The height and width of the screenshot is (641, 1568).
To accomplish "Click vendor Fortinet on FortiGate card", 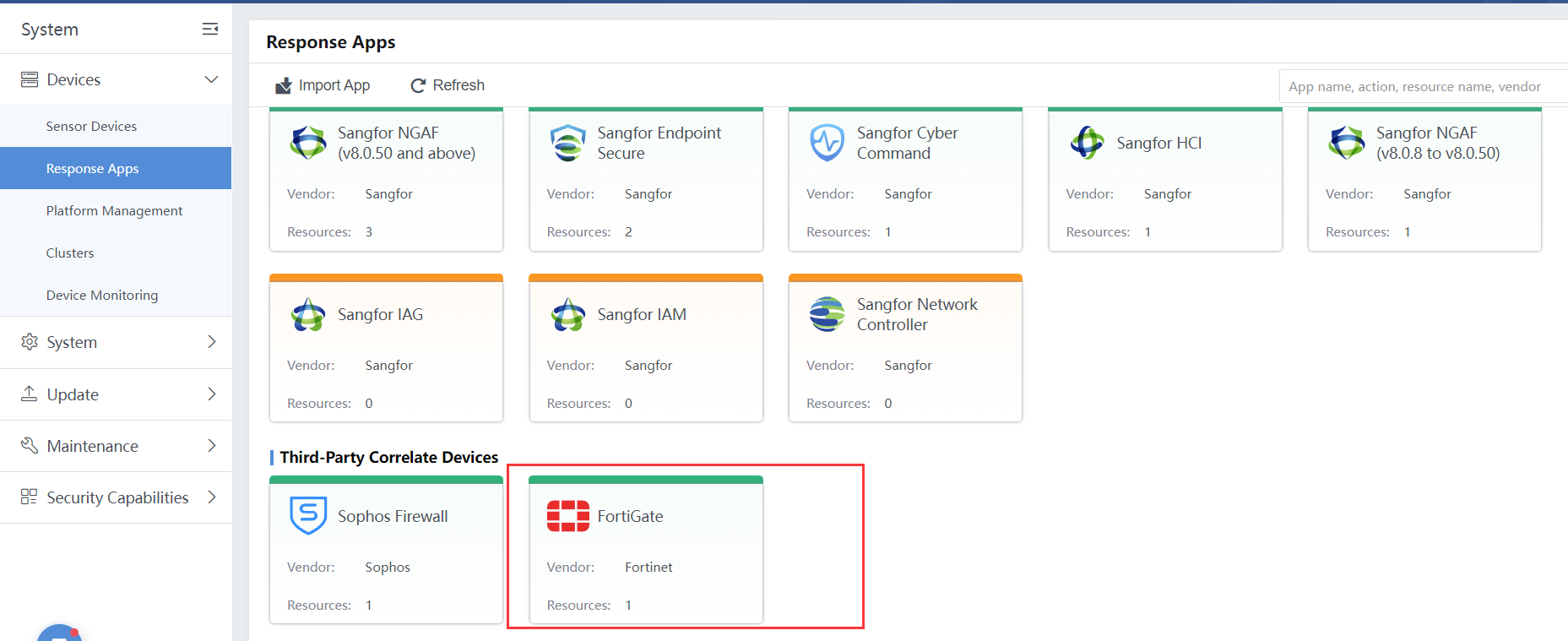I will (648, 567).
